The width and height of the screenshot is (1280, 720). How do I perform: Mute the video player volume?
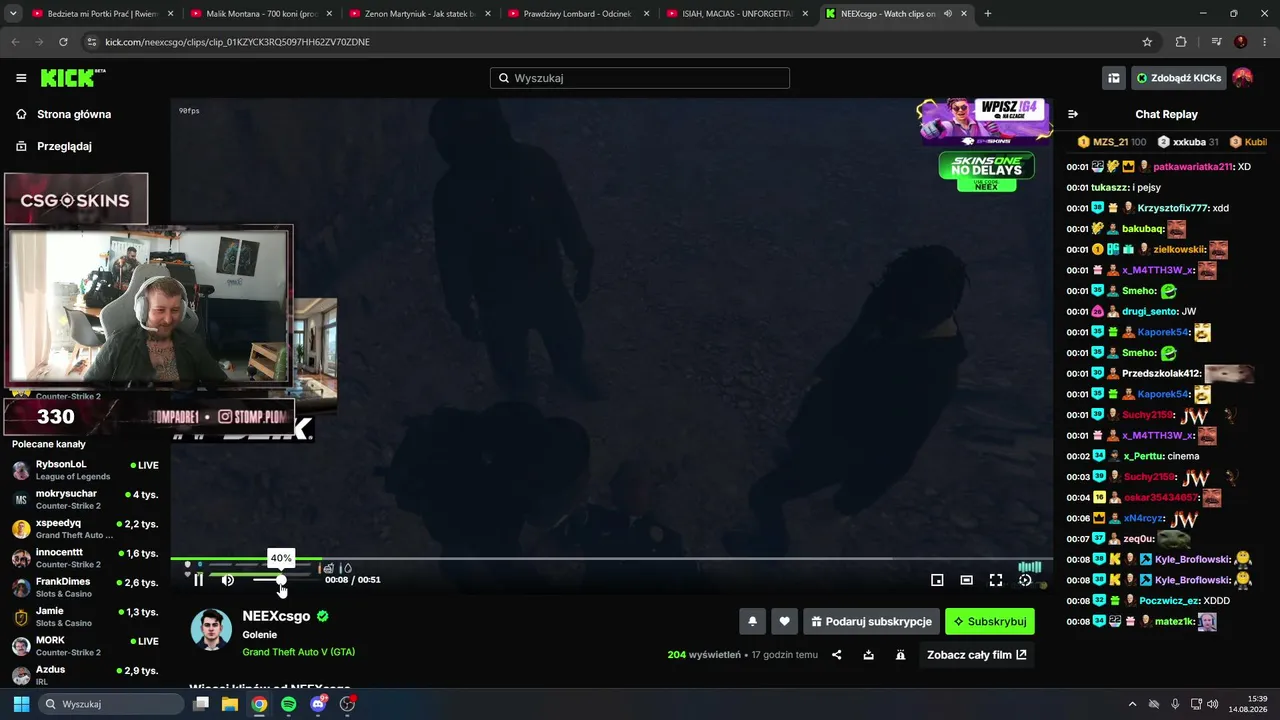tap(228, 580)
